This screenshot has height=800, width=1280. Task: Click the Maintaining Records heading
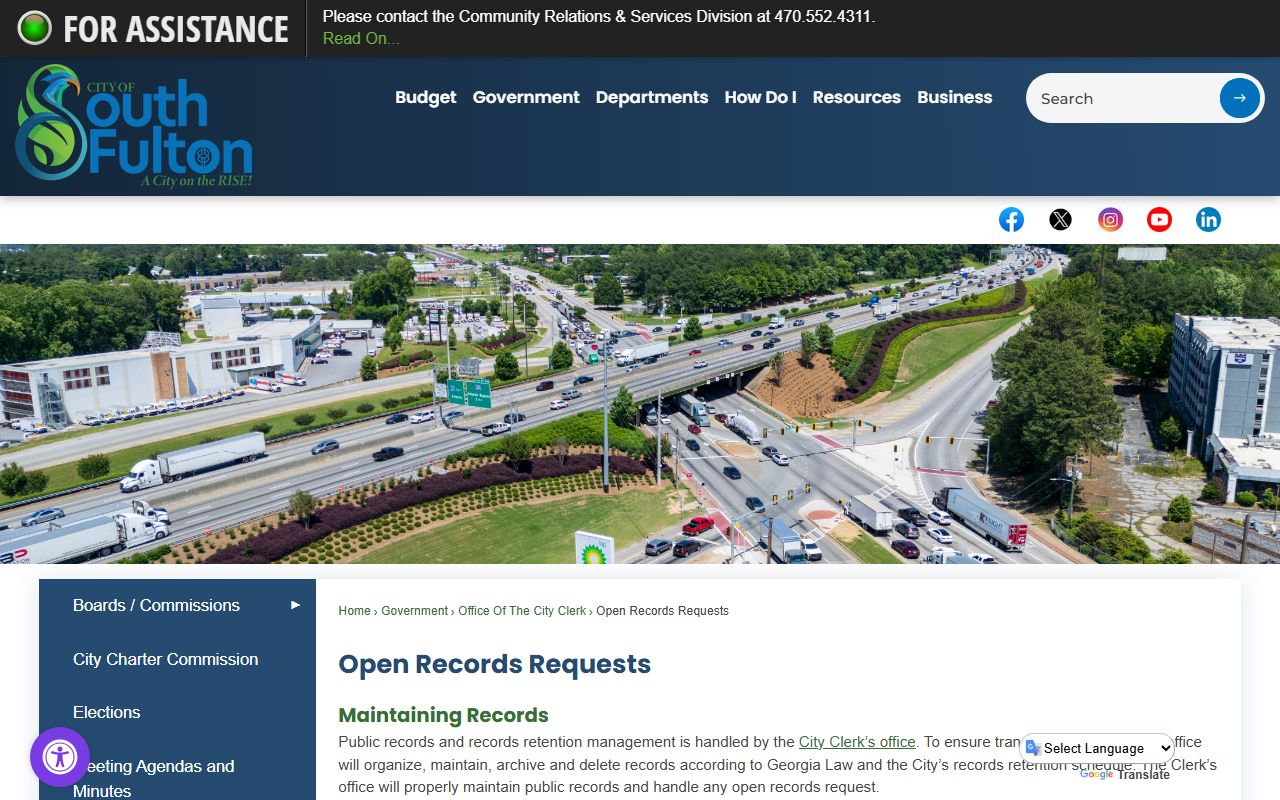(x=443, y=715)
